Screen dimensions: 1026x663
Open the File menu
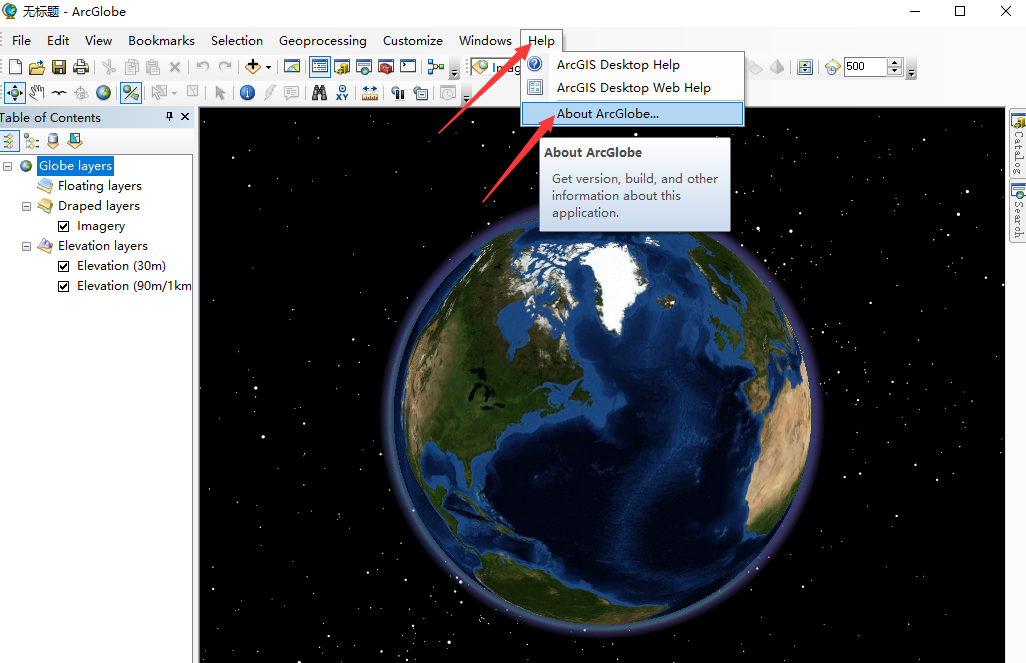pos(22,41)
